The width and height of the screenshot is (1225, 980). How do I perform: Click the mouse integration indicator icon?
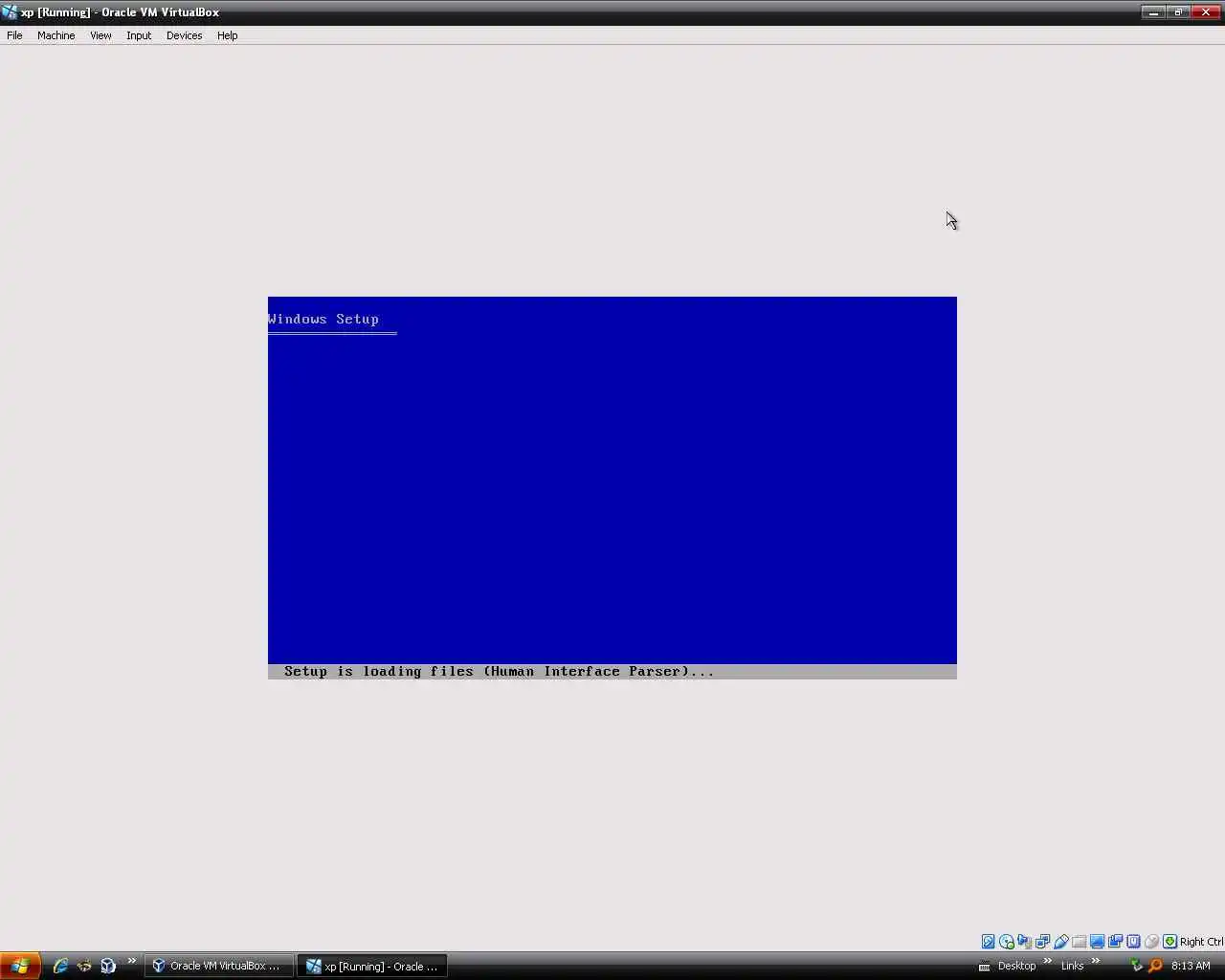tap(1151, 942)
